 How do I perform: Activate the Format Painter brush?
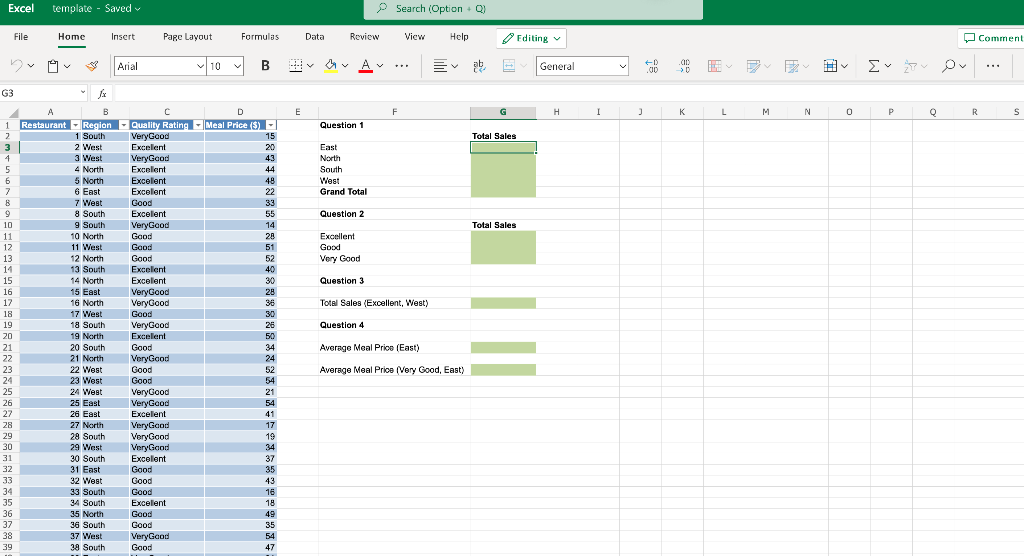(92, 66)
